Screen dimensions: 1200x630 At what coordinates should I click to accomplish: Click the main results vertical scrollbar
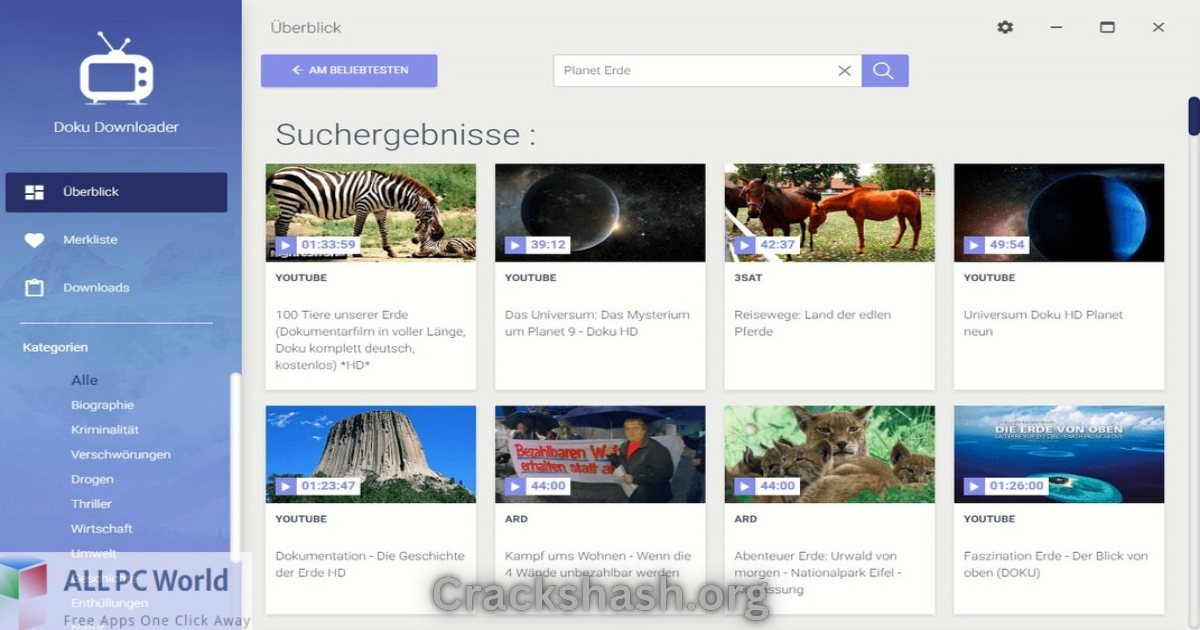(1193, 116)
